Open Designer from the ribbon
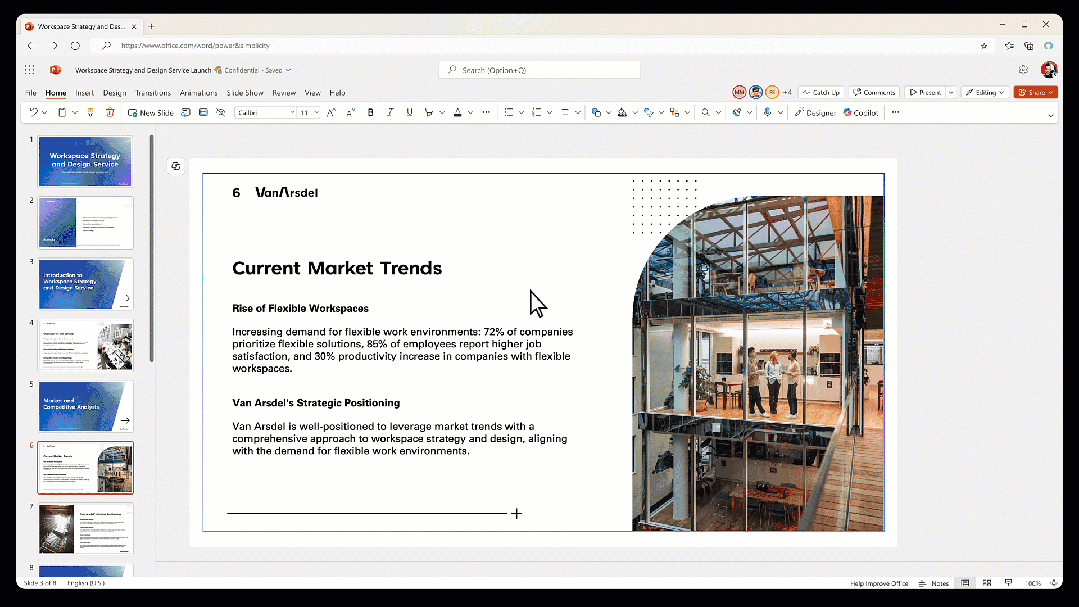The height and width of the screenshot is (607, 1079). [x=815, y=113]
